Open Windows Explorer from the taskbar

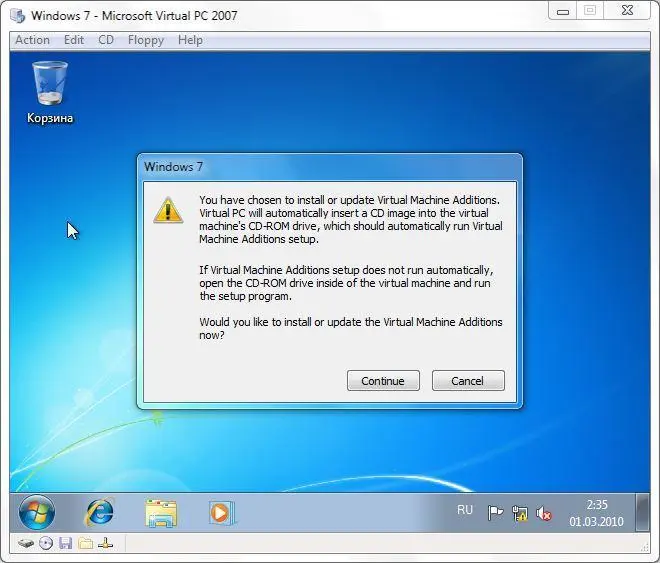(x=161, y=513)
